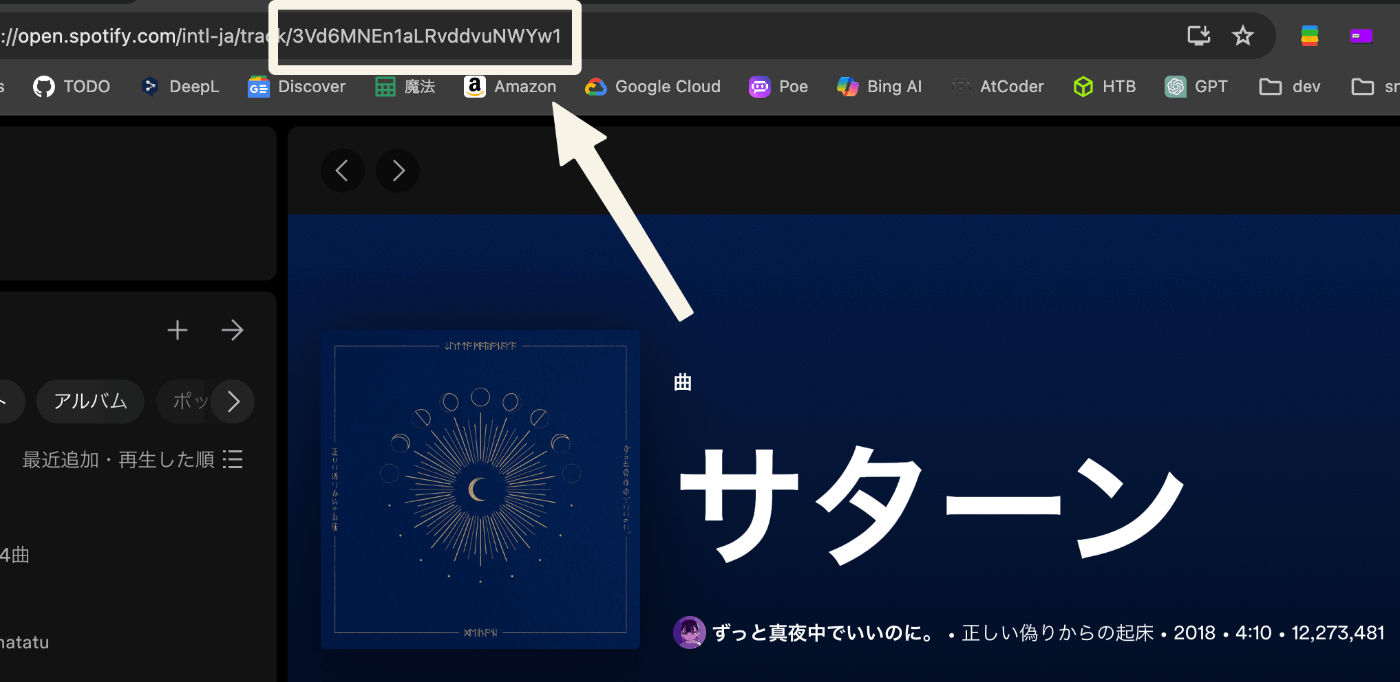Open the Discover bookmark
Image resolution: width=1400 pixels, height=682 pixels.
[297, 87]
